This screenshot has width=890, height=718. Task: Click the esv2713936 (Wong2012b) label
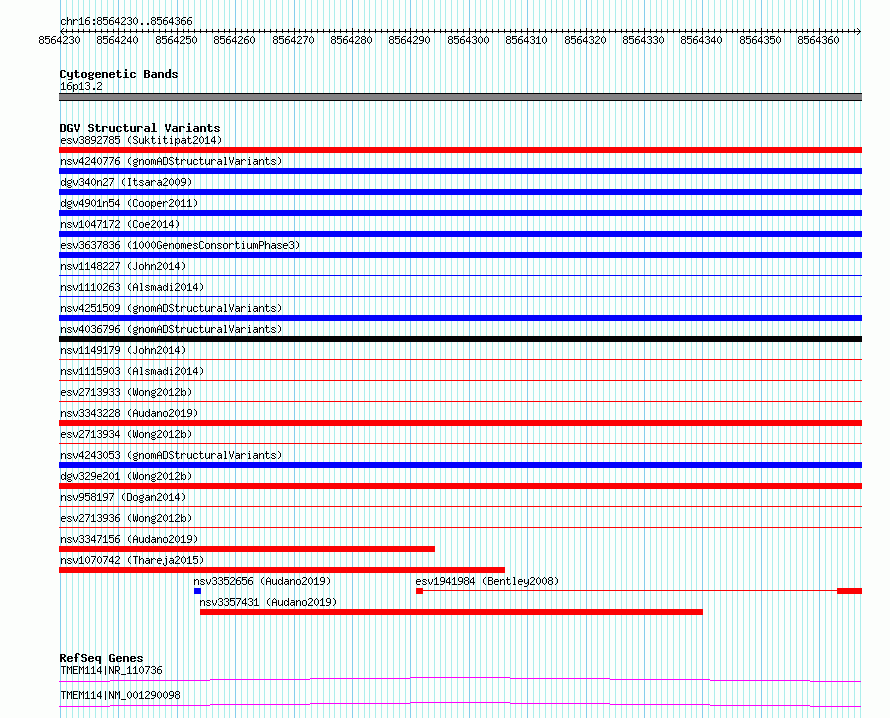tap(126, 518)
